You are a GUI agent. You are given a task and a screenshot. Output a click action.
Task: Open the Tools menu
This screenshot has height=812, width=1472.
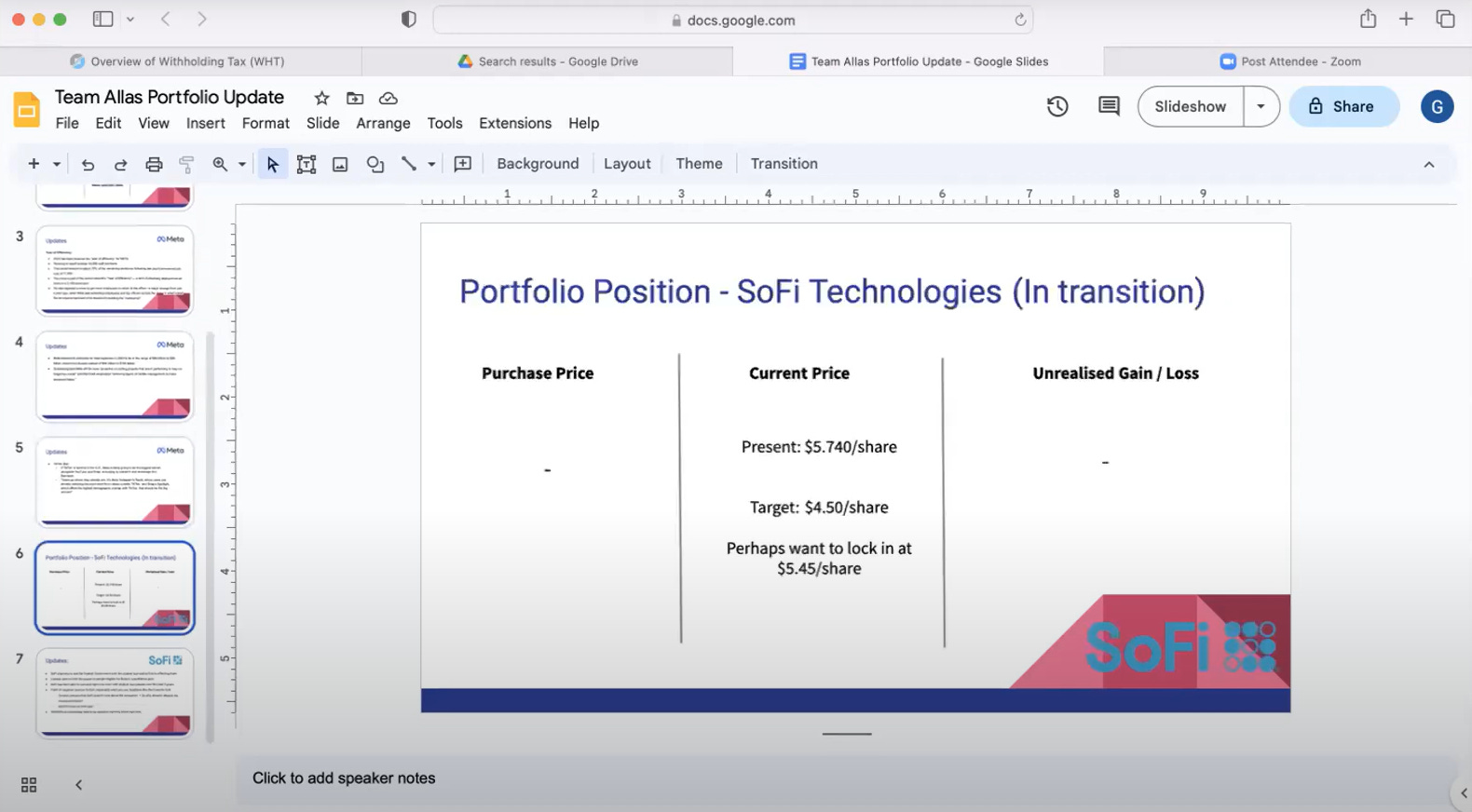point(444,123)
